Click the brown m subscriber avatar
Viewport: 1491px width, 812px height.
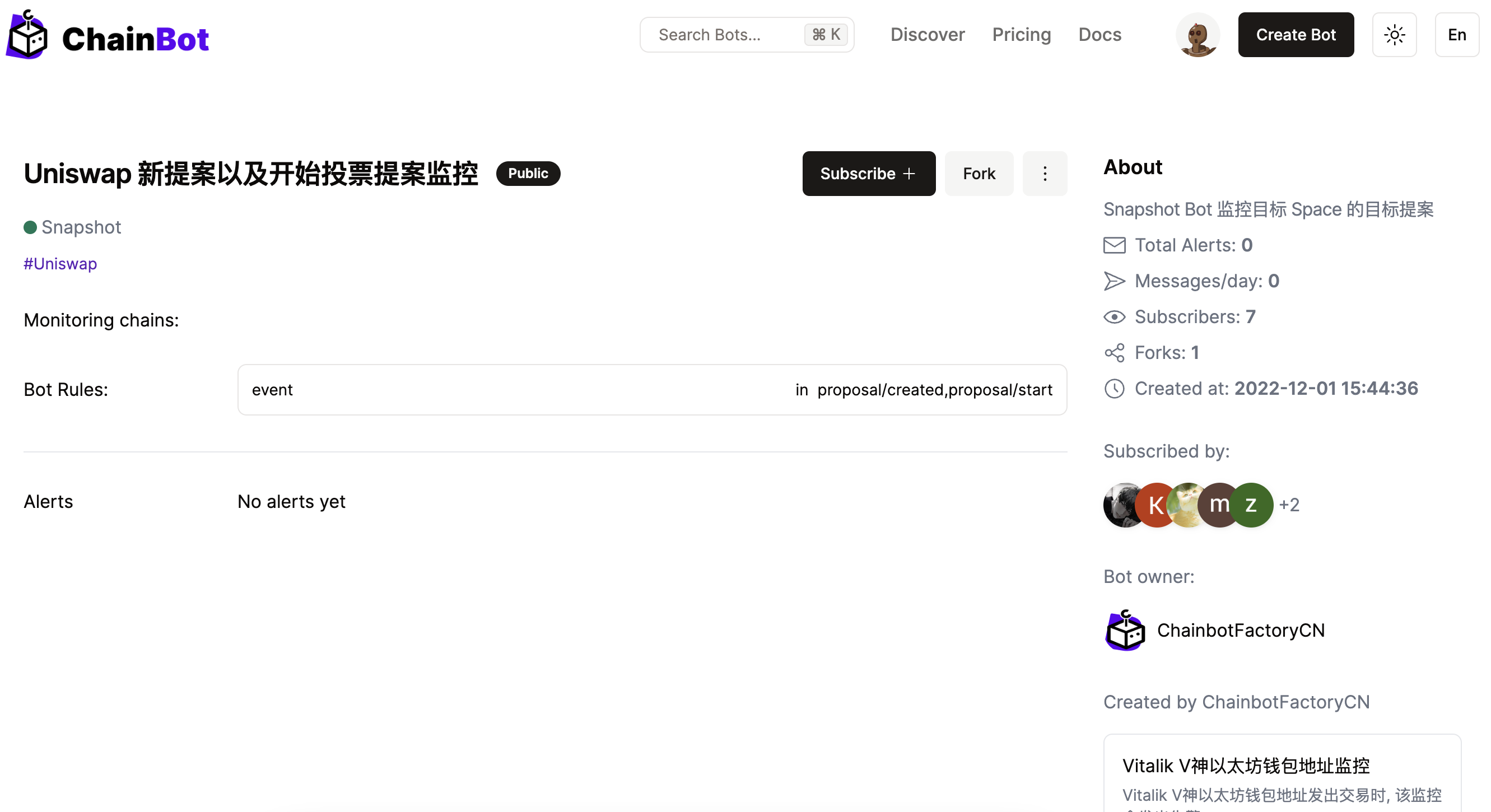coord(1215,505)
